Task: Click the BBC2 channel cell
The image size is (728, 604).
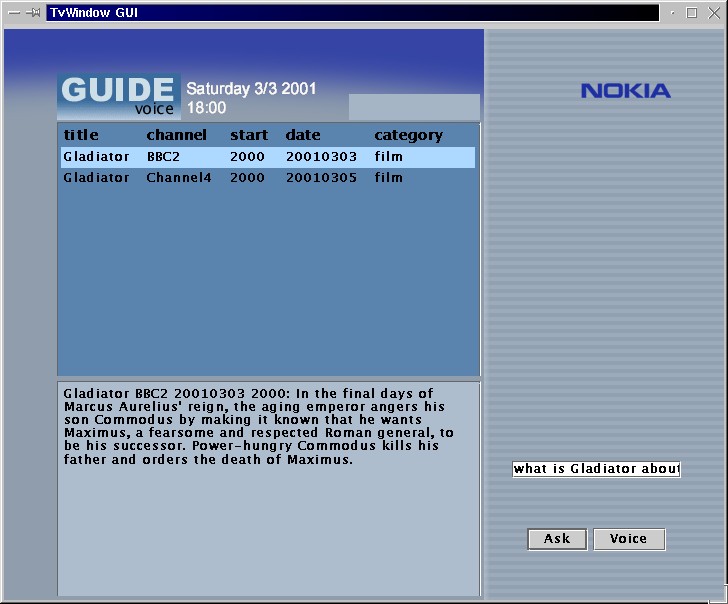Action: click(x=163, y=157)
